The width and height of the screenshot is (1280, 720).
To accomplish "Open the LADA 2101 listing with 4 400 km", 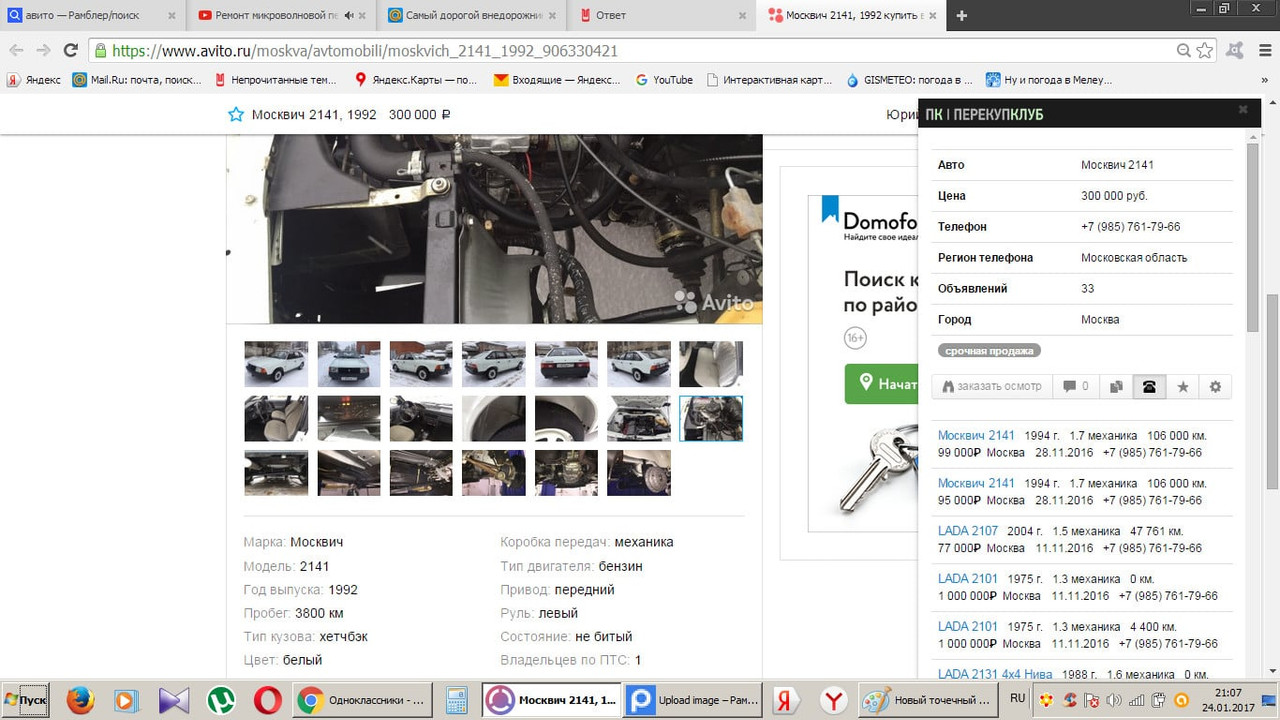I will click(x=968, y=626).
